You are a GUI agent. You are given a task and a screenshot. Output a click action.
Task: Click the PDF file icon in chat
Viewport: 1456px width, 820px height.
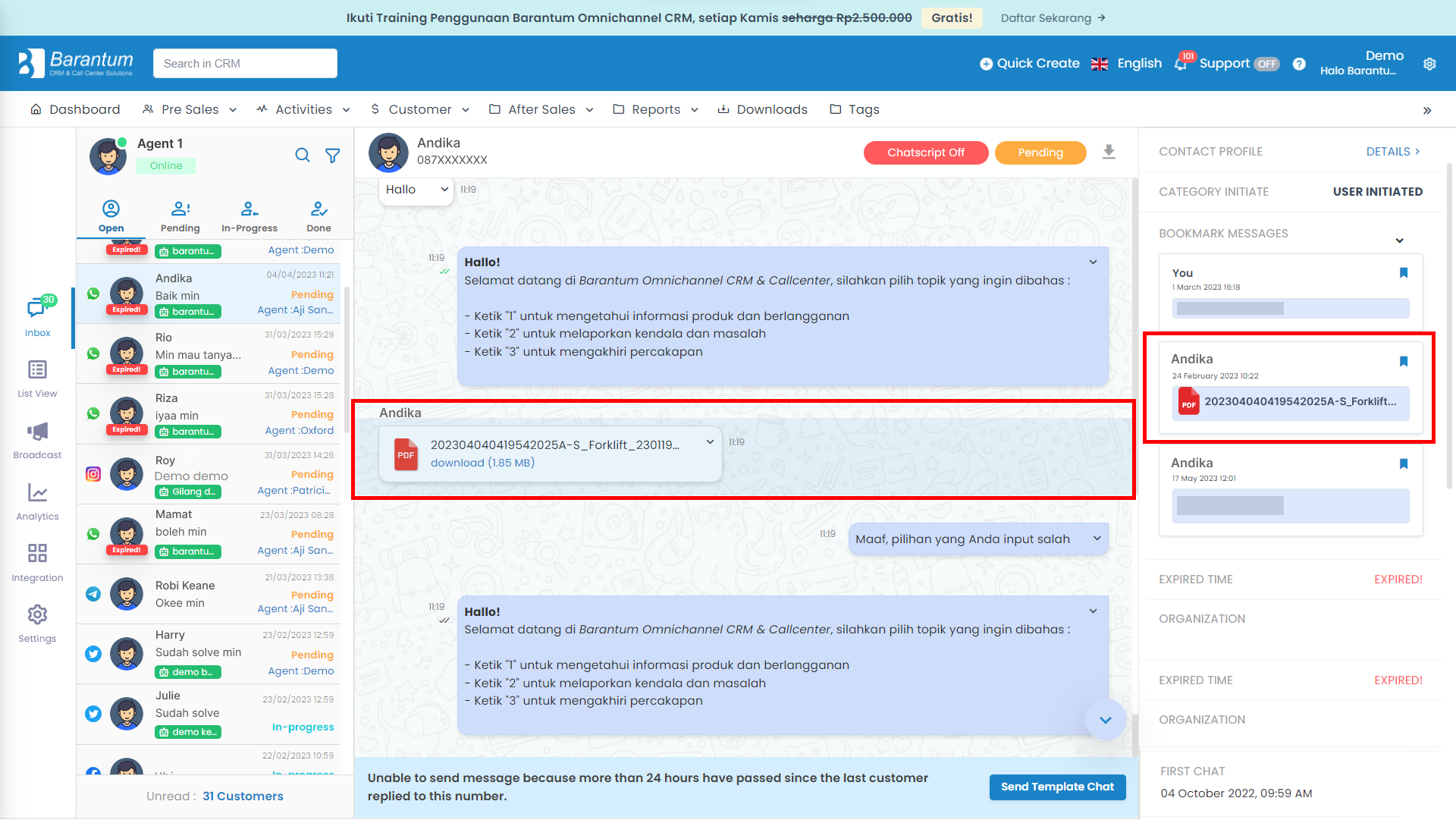[x=406, y=454]
